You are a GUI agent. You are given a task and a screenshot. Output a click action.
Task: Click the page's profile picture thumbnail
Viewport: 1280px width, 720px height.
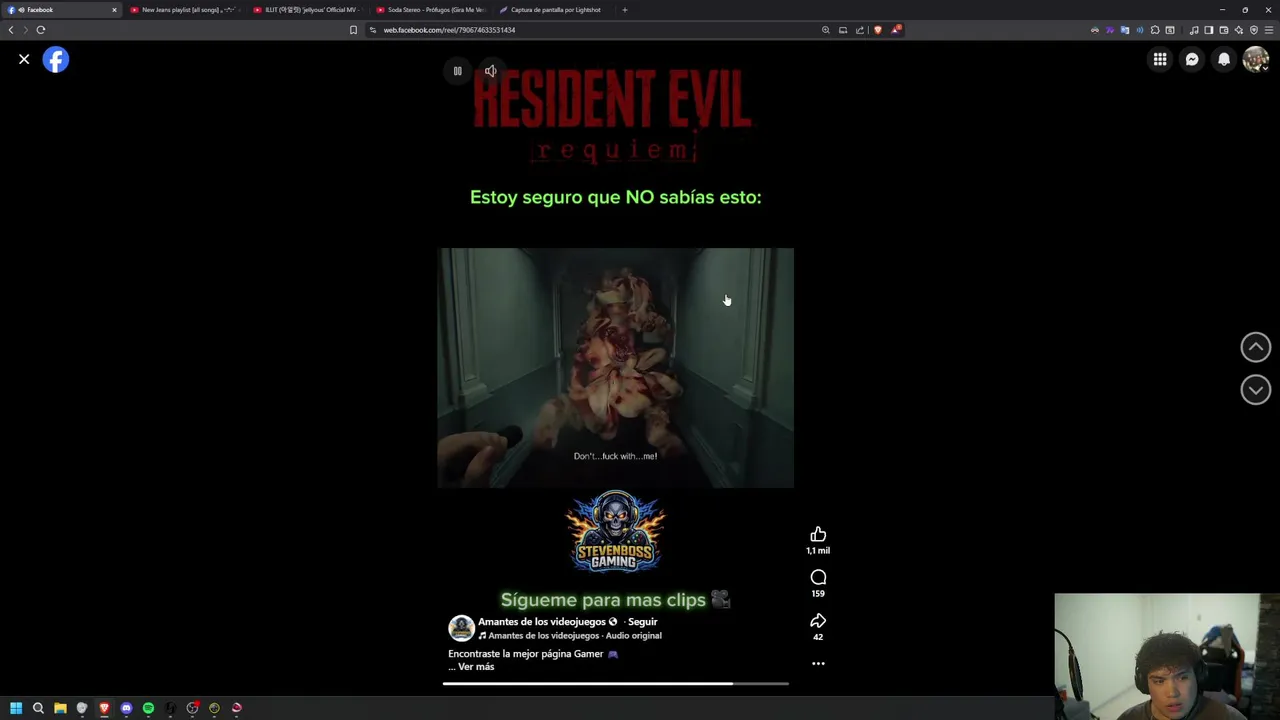coord(461,628)
